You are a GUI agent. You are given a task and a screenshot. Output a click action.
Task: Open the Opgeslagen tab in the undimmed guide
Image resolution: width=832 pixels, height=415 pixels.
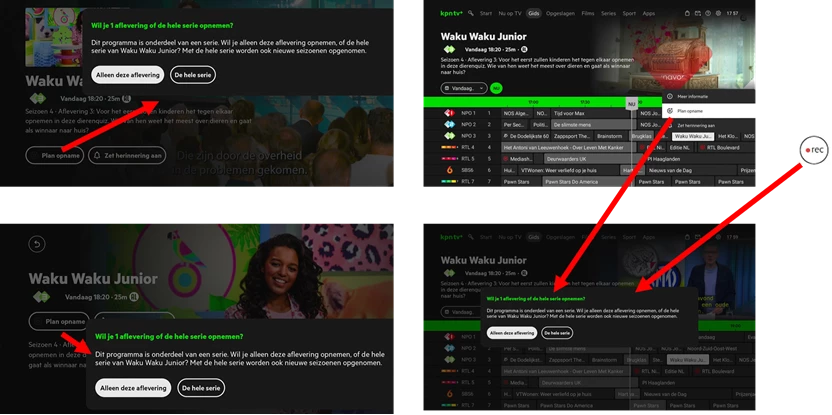(560, 13)
